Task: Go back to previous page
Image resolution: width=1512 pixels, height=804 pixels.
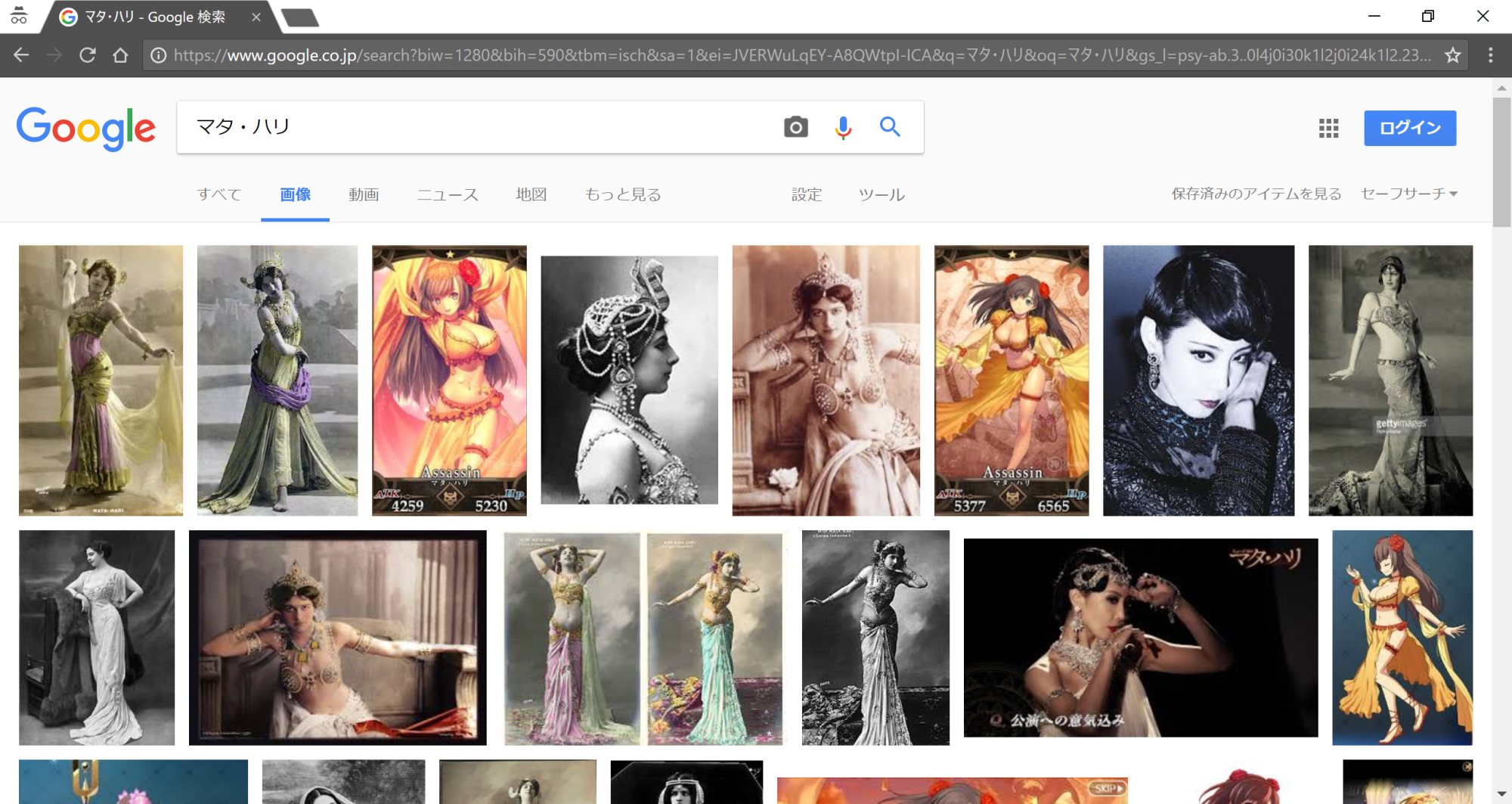Action: click(x=21, y=55)
